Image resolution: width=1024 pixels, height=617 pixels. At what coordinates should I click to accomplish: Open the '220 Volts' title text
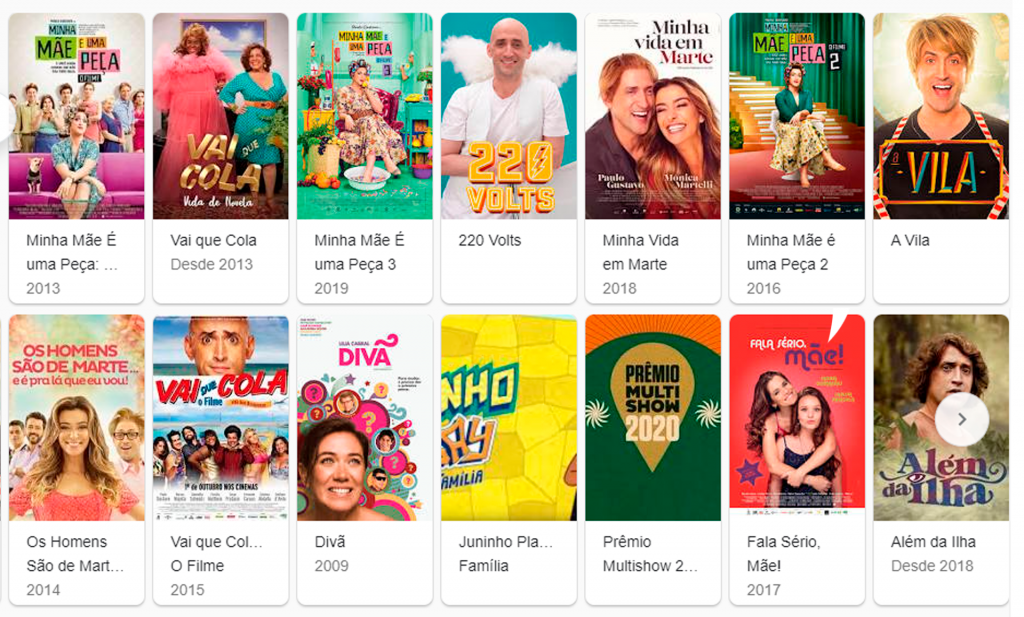tap(490, 240)
